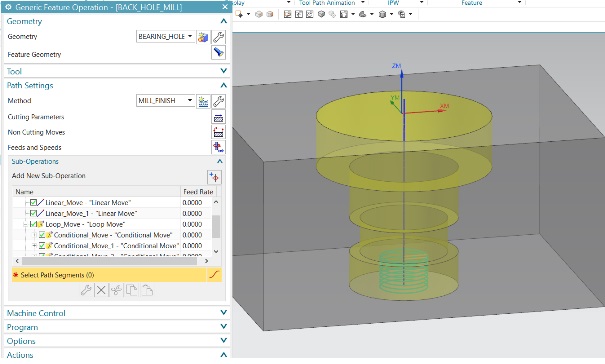Collapse the Path Settings section
605x364 pixels.
pos(223,85)
